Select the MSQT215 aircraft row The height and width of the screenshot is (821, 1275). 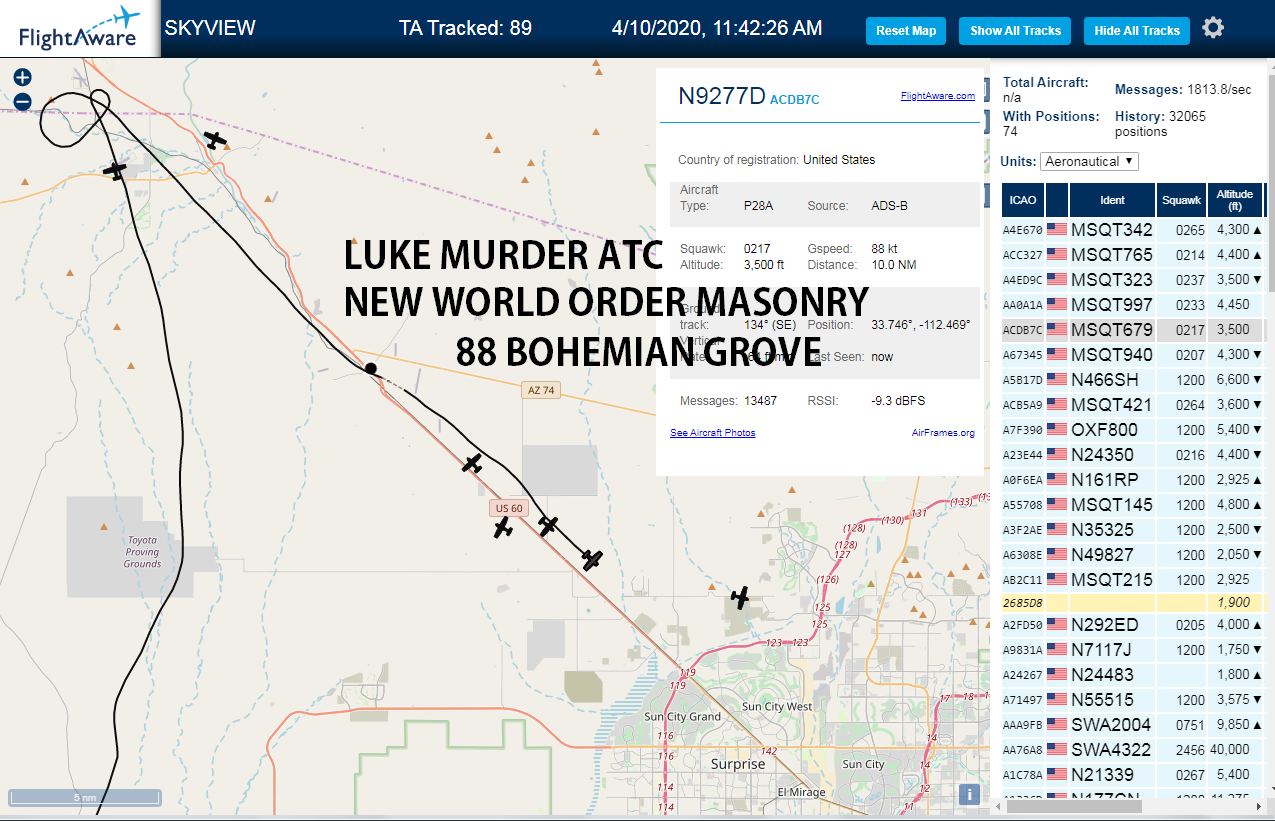(1133, 580)
